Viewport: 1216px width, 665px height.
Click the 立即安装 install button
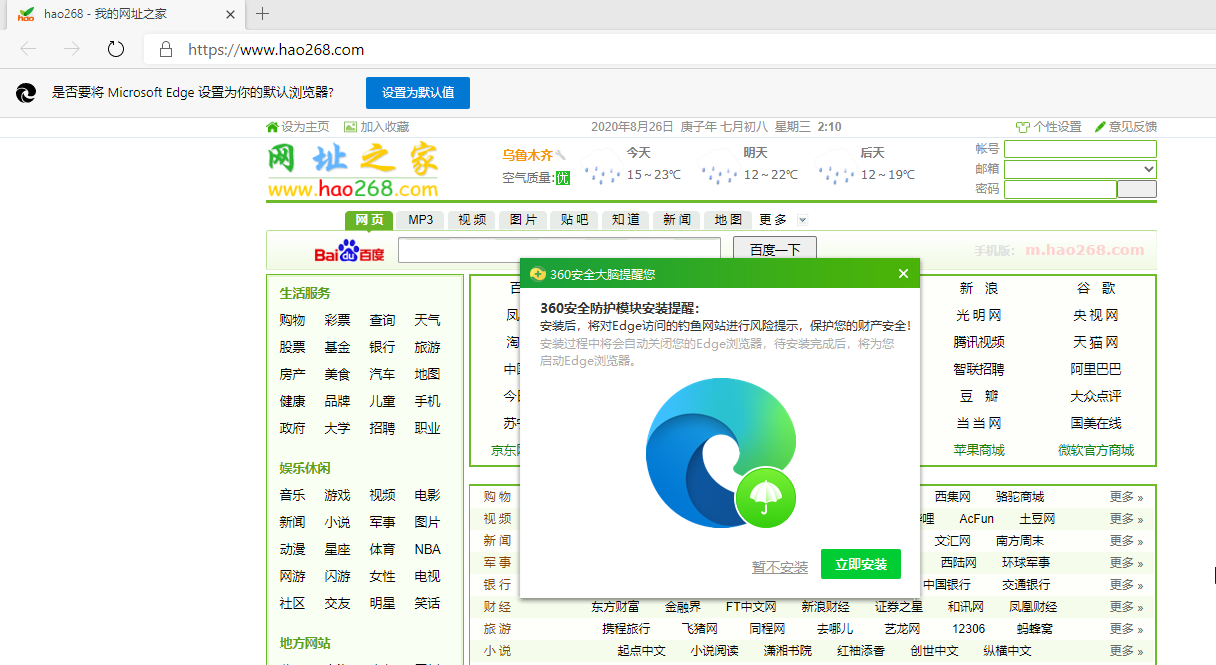[x=860, y=563]
